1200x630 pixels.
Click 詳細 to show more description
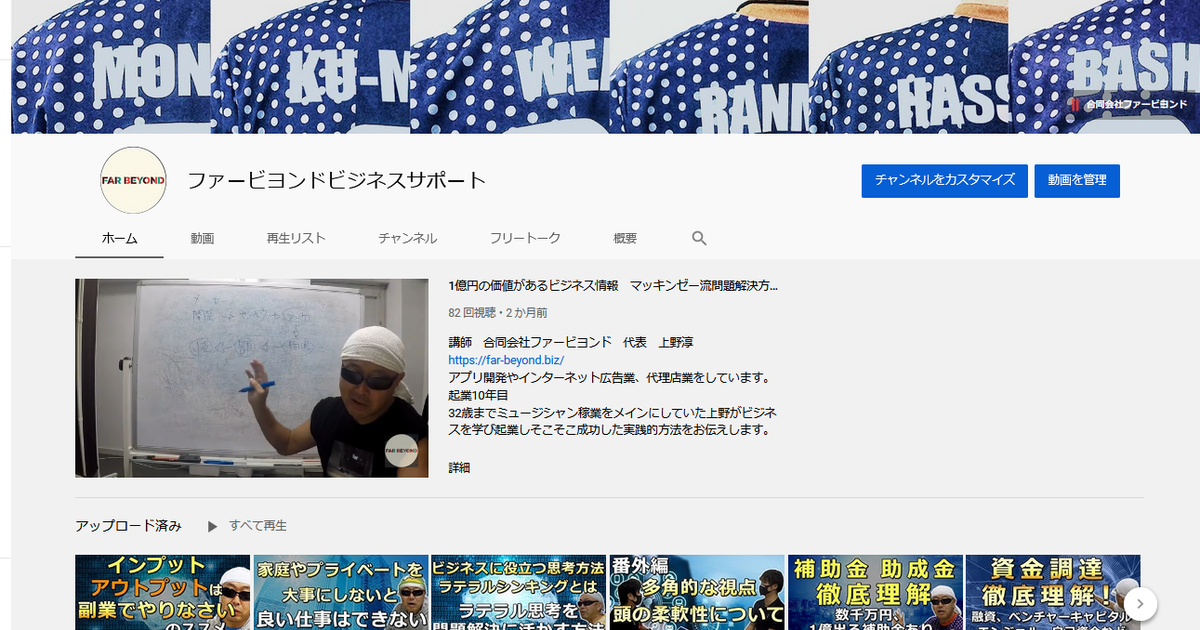click(459, 467)
